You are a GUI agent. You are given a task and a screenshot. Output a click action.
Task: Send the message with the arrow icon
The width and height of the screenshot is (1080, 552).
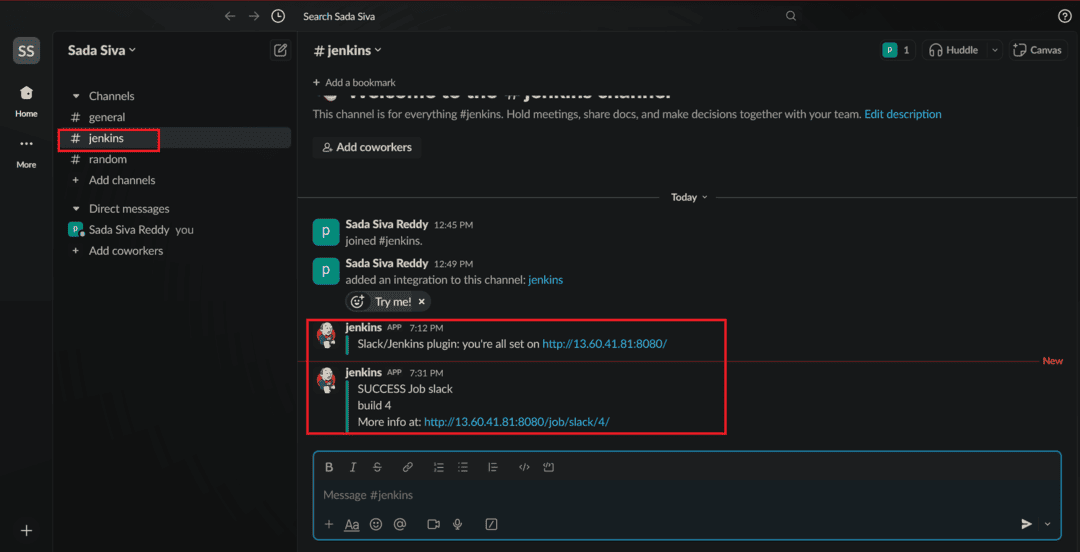click(1026, 524)
